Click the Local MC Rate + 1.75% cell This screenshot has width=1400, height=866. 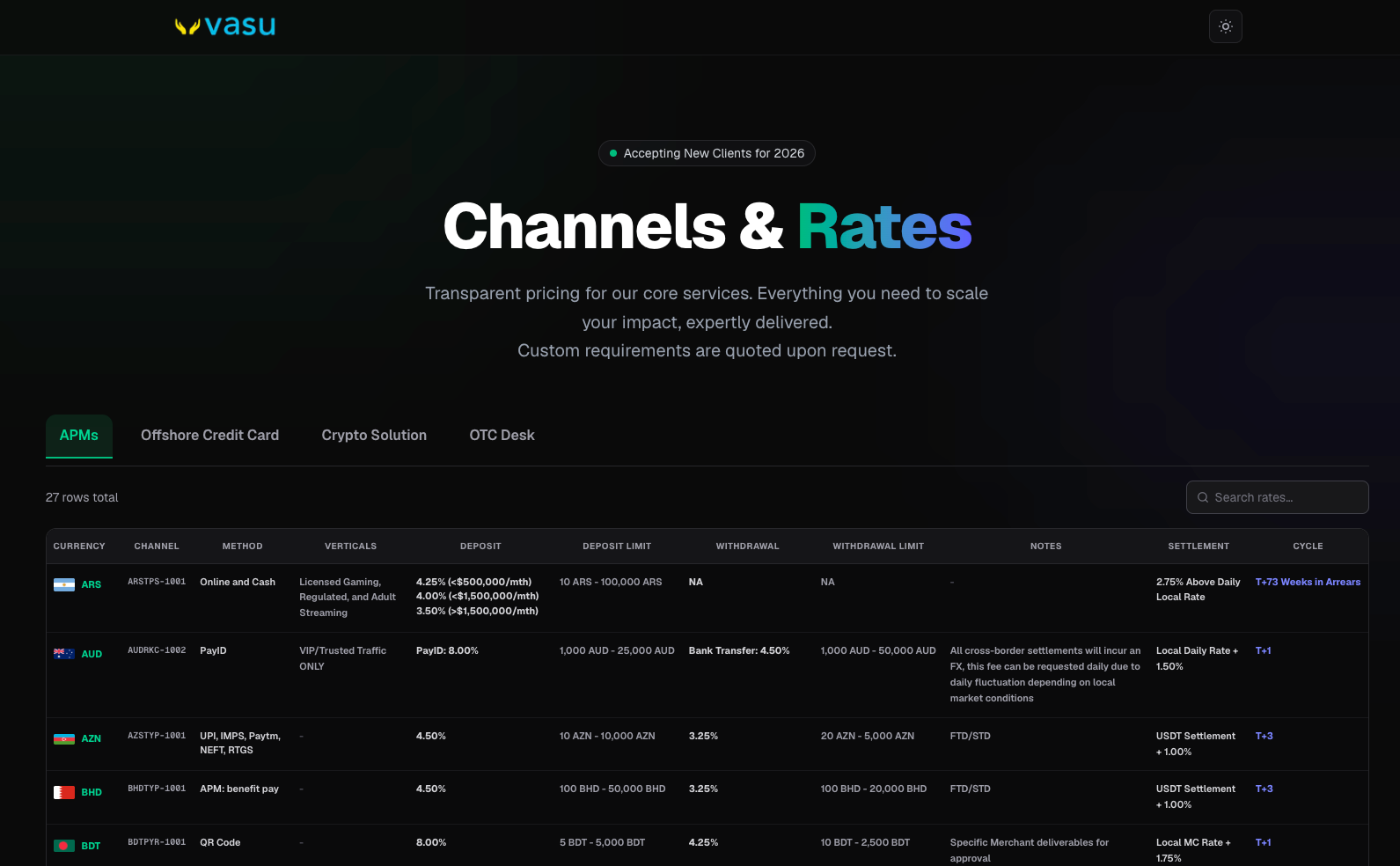click(x=1193, y=850)
